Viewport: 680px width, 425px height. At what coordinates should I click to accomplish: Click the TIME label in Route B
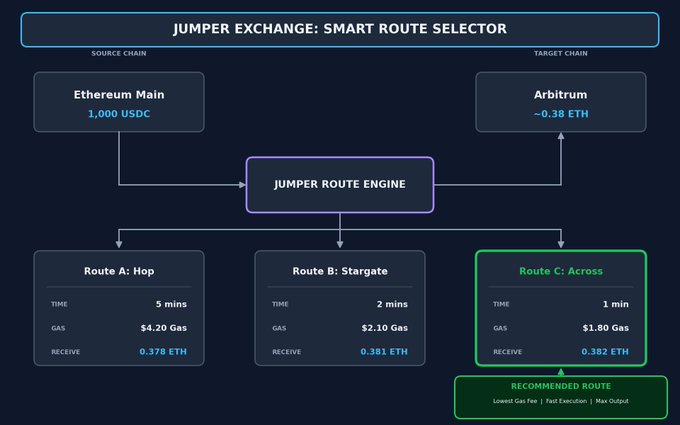click(280, 304)
